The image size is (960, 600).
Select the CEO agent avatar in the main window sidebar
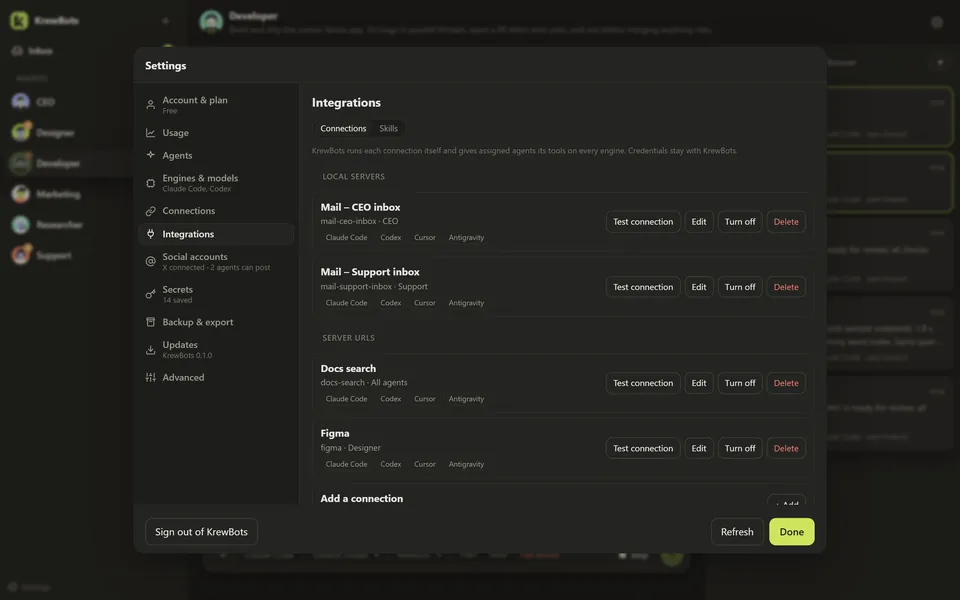point(21,102)
